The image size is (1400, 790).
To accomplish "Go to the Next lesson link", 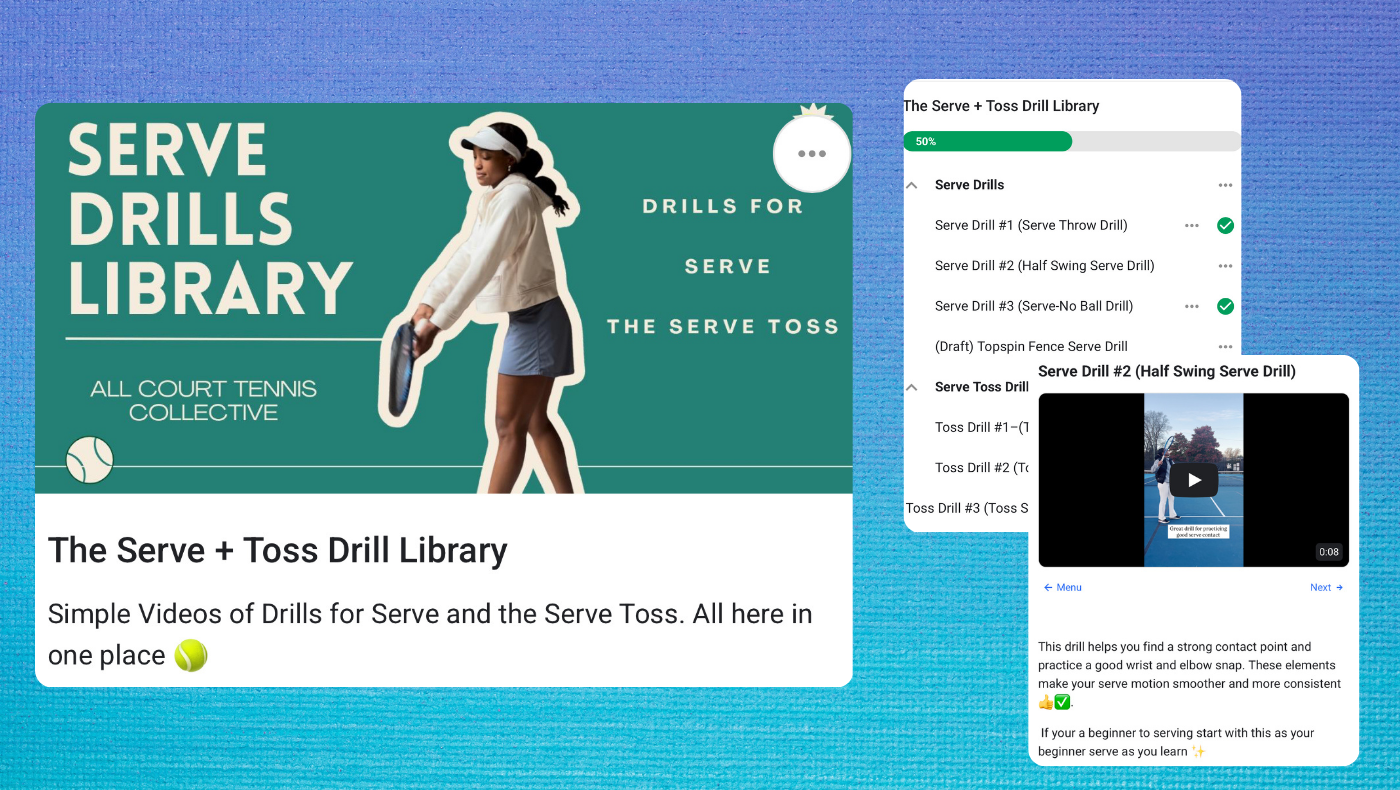I will pos(1326,587).
